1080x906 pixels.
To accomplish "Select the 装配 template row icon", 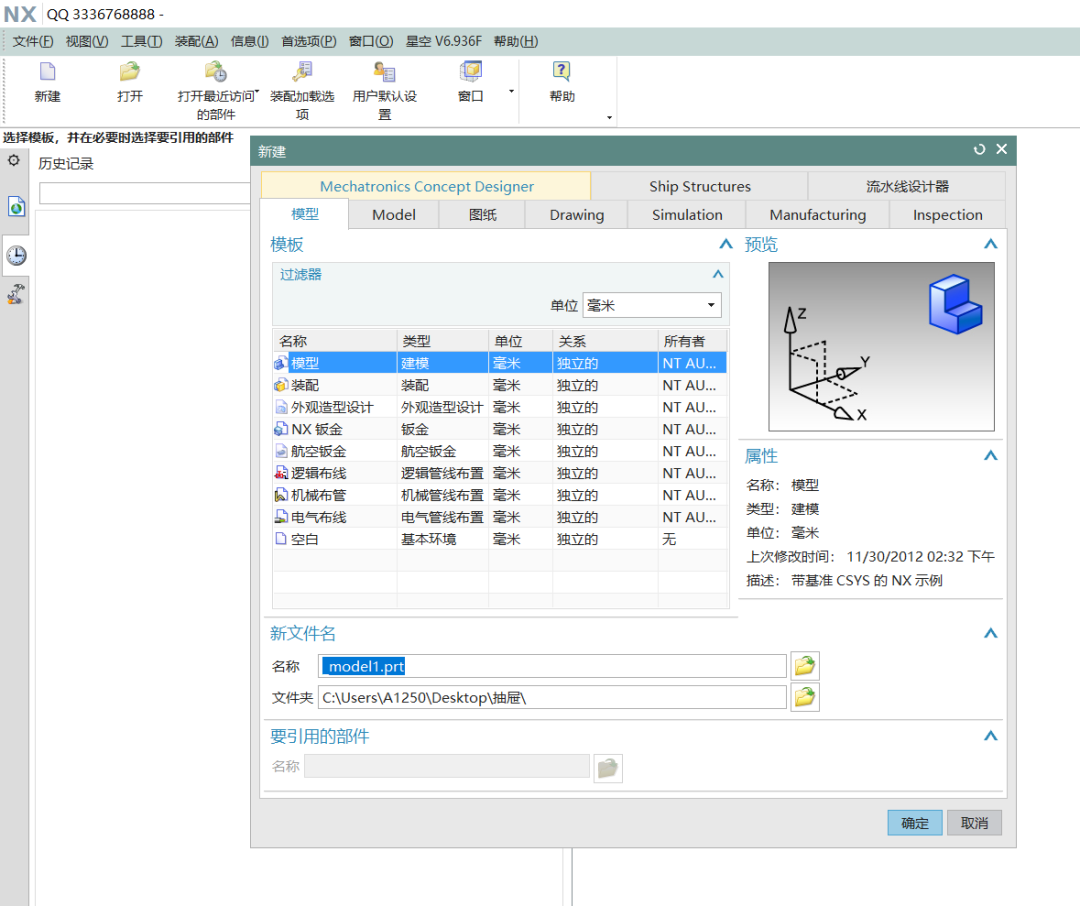I will [x=280, y=385].
